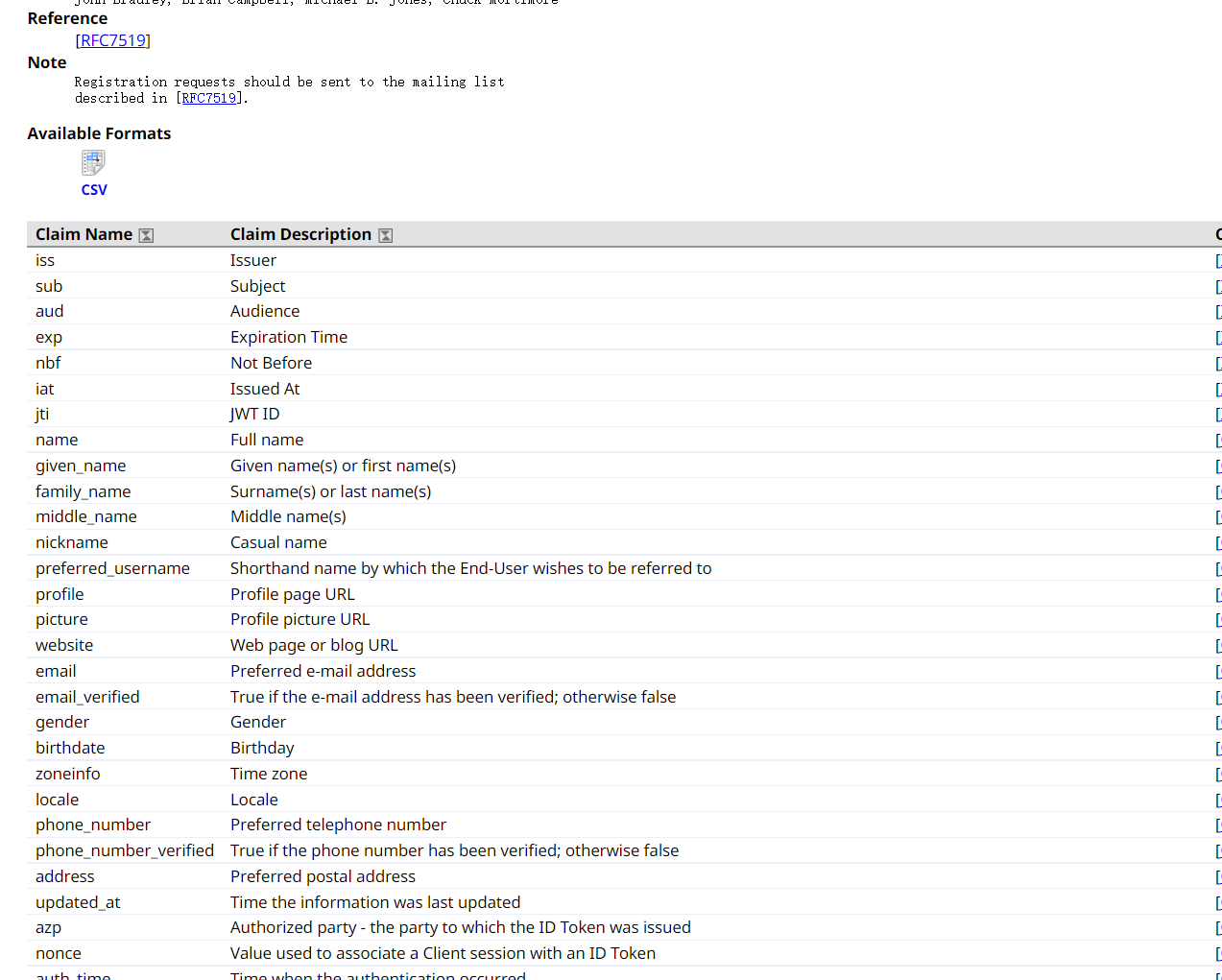Click the 'Profile picture URL' description
This screenshot has width=1222, height=980.
pyautogui.click(x=300, y=619)
